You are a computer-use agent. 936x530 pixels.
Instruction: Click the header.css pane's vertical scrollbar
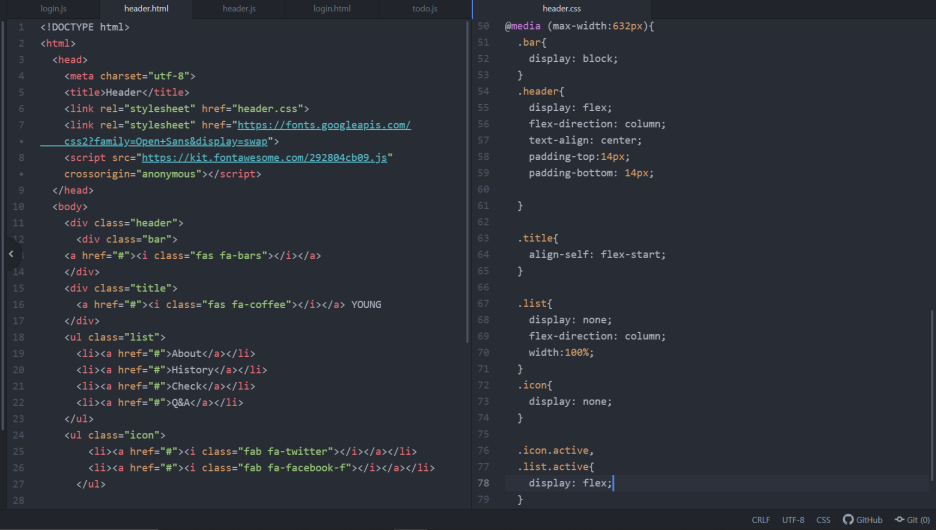click(x=932, y=395)
